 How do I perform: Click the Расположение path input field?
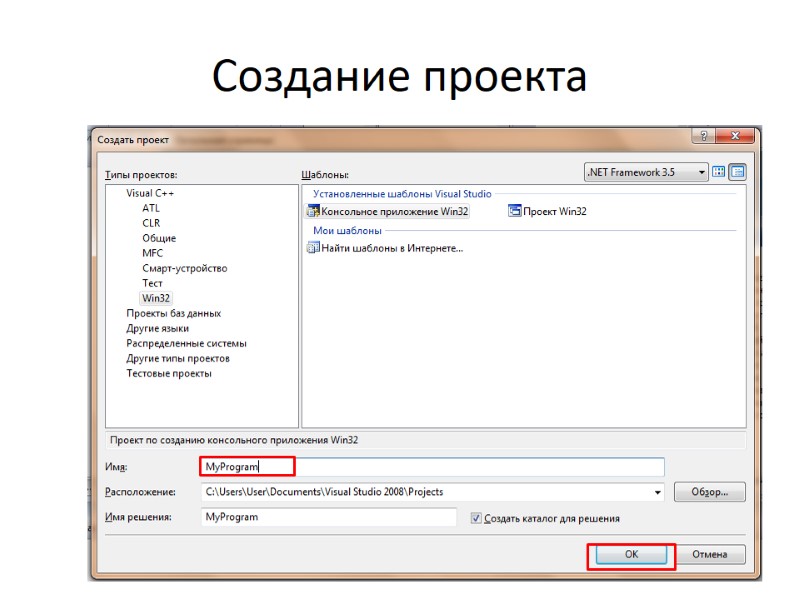433,492
